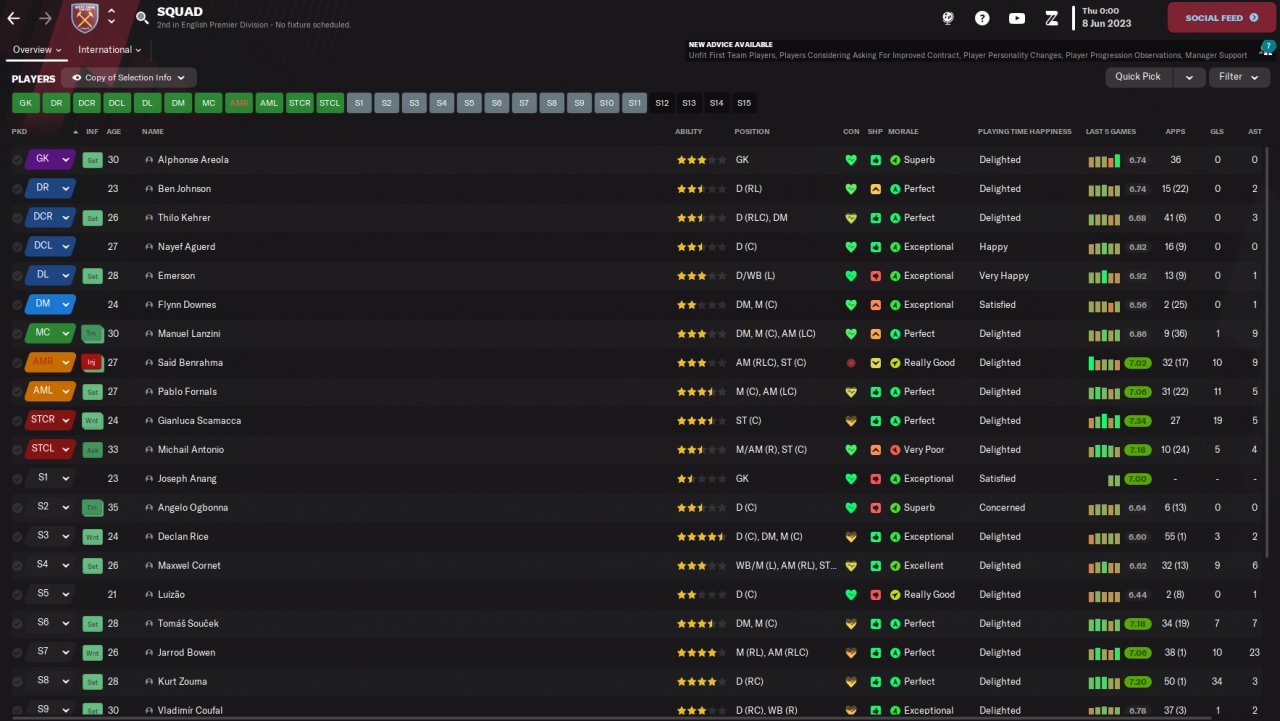Open the YouTube icon in top bar
The image size is (1280, 721).
(1017, 18)
